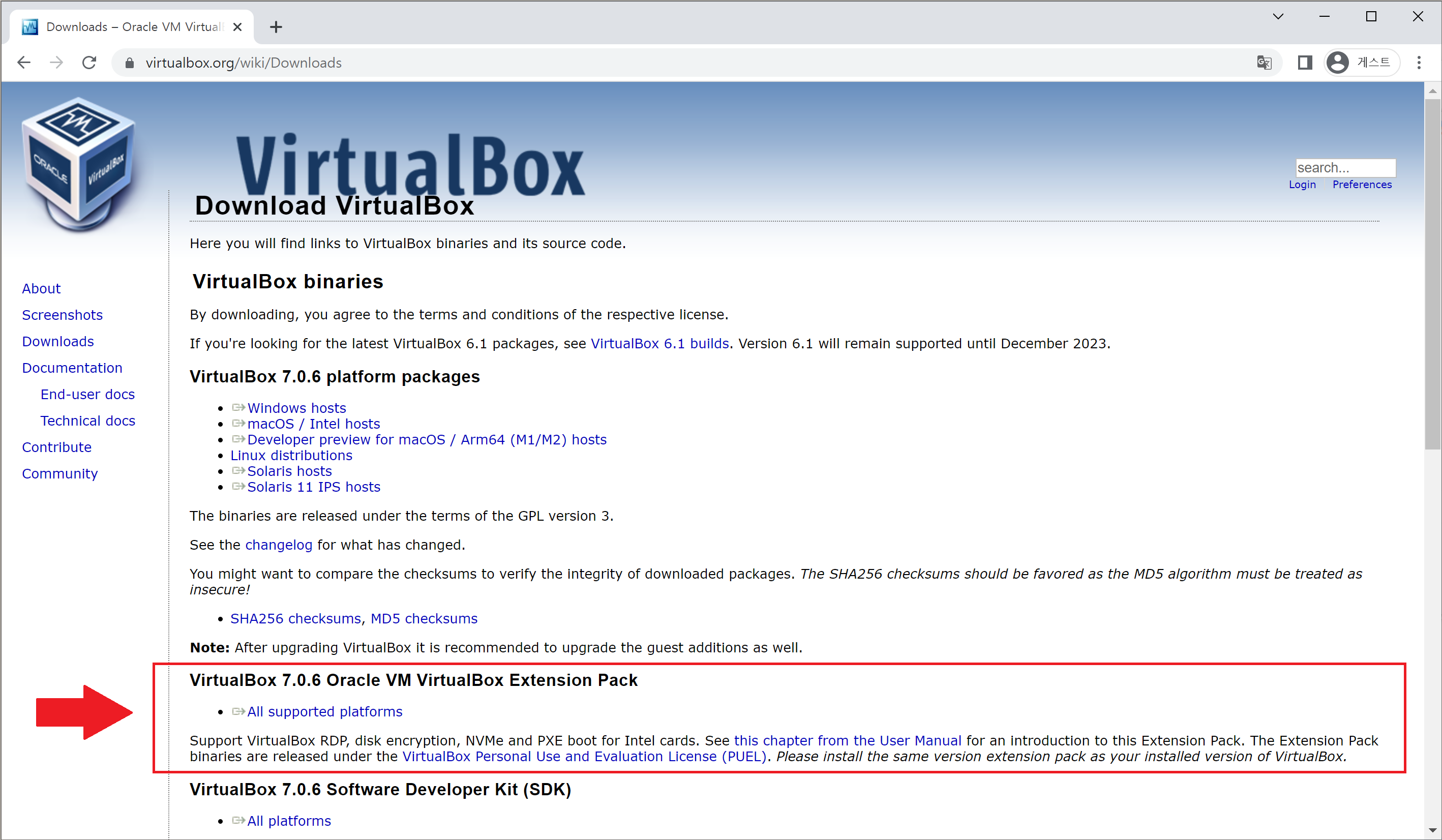1442x840 pixels.
Task: Open the SHA256 checksums link
Action: 295,618
